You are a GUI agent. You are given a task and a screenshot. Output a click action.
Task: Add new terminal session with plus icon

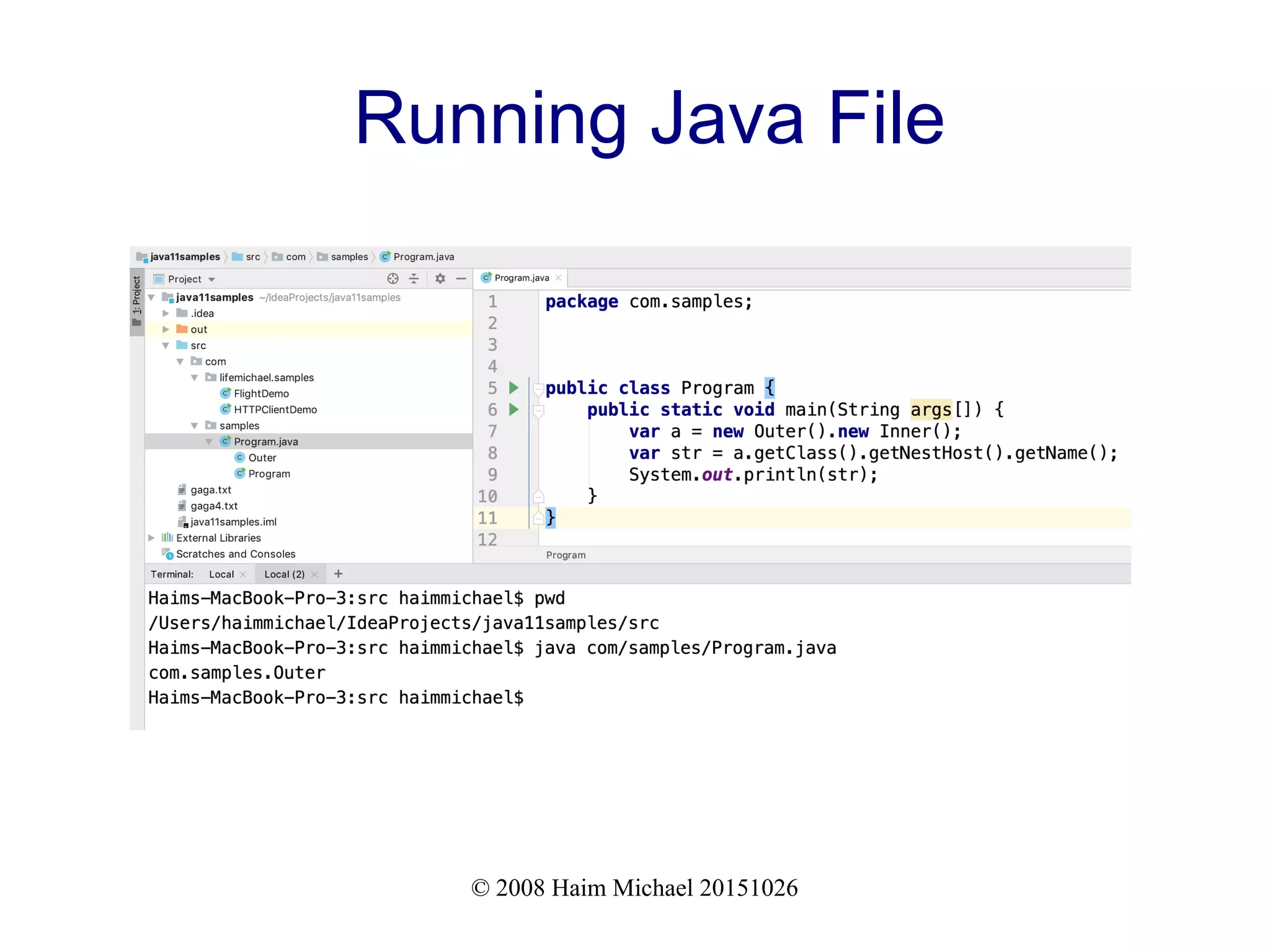point(338,574)
